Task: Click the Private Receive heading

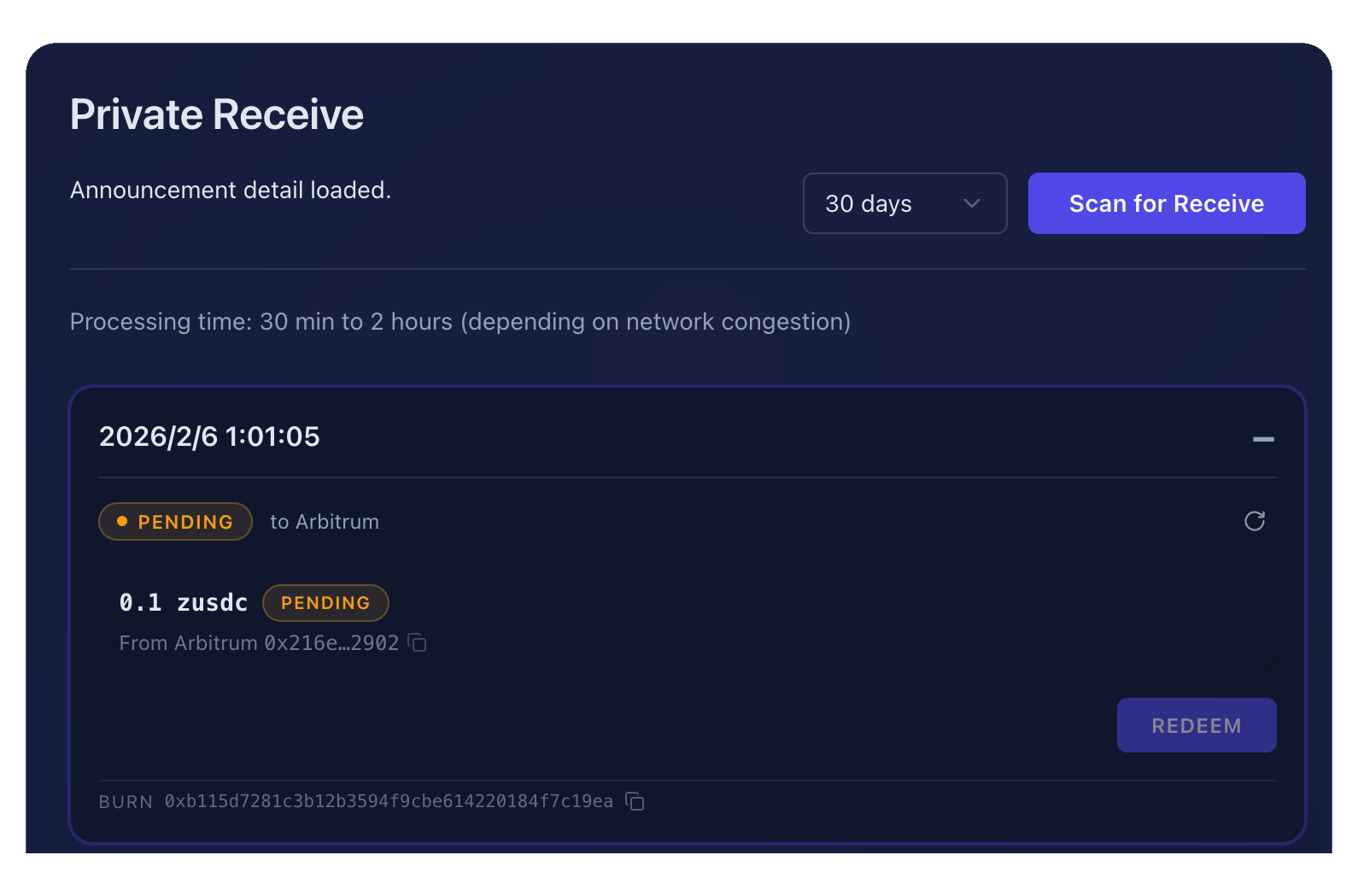Action: pyautogui.click(x=217, y=114)
